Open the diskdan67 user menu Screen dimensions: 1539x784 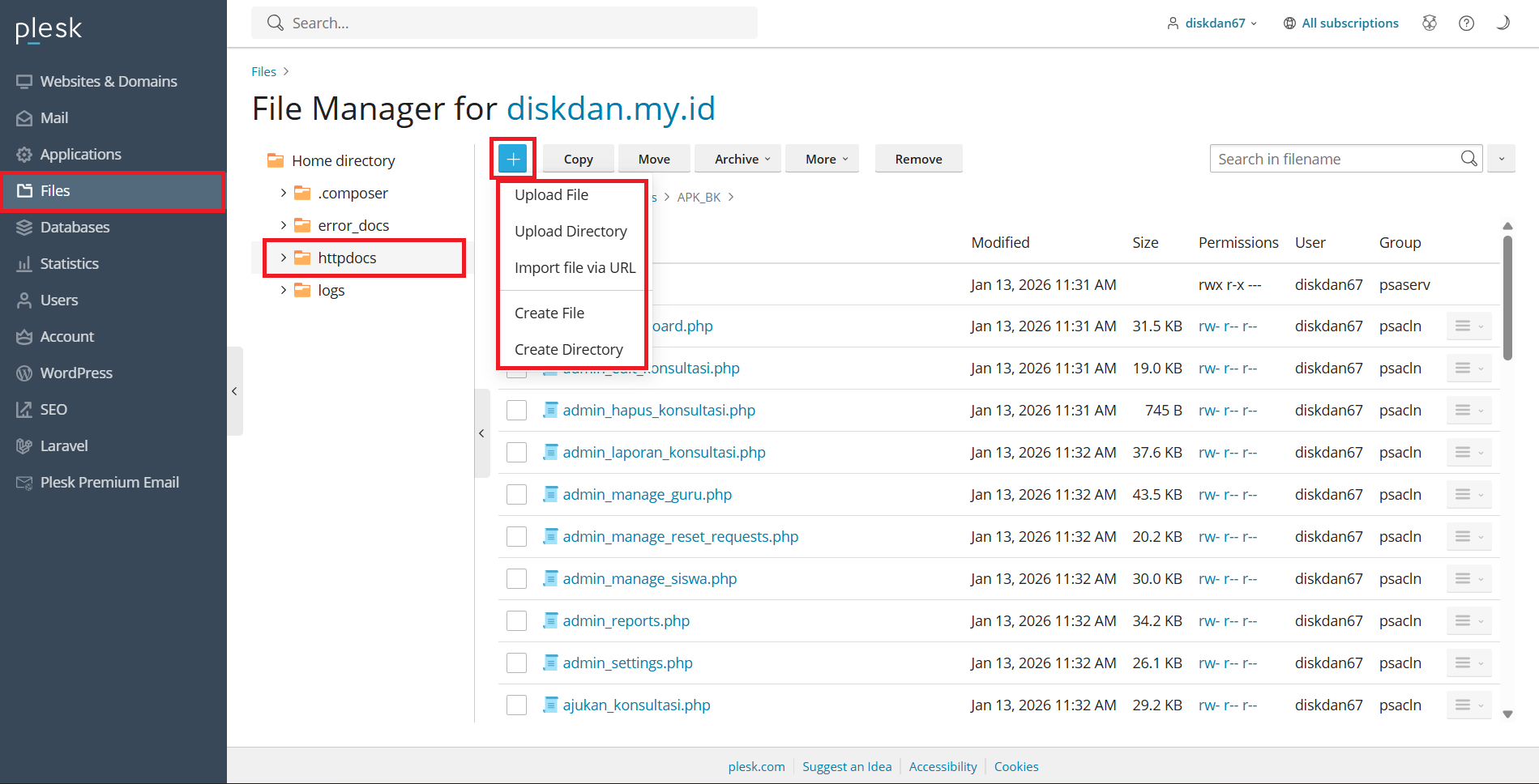[1213, 23]
